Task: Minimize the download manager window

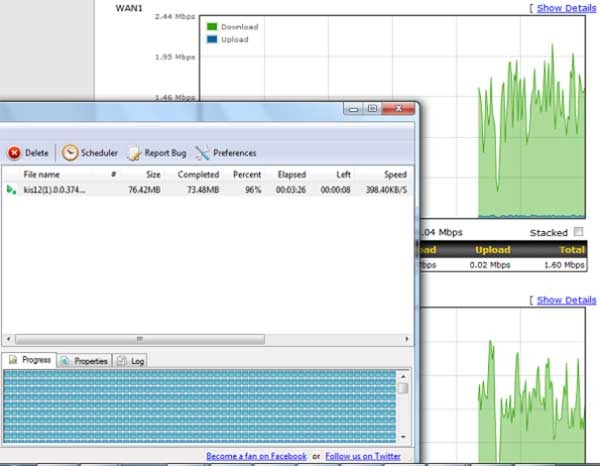Action: [353, 109]
